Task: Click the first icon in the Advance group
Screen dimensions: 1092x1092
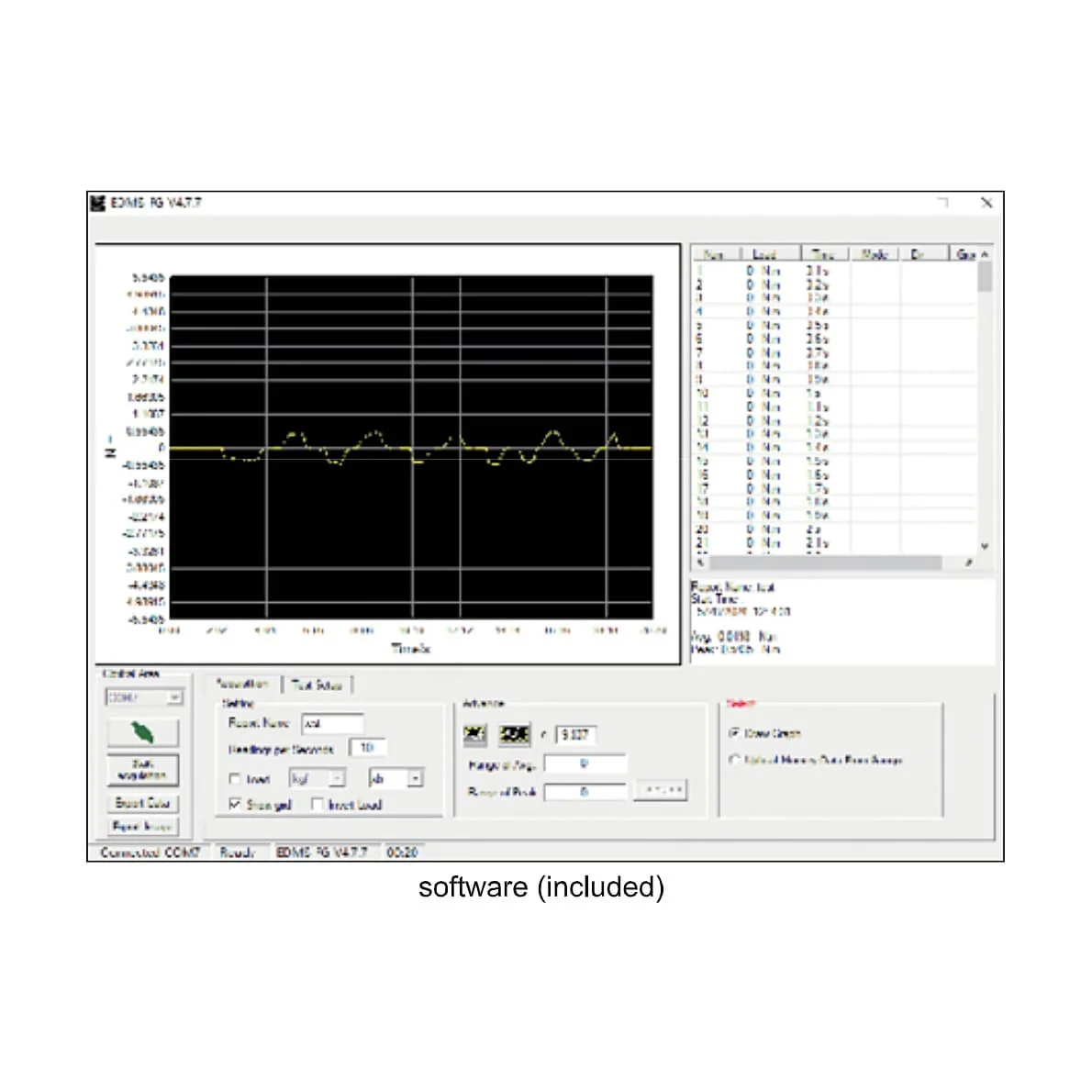Action: pyautogui.click(x=475, y=734)
